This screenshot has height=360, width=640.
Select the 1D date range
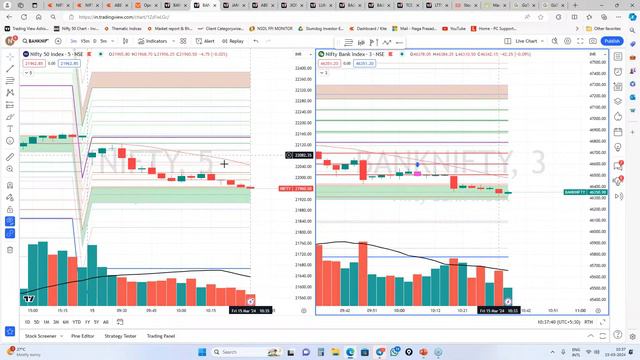(27, 322)
